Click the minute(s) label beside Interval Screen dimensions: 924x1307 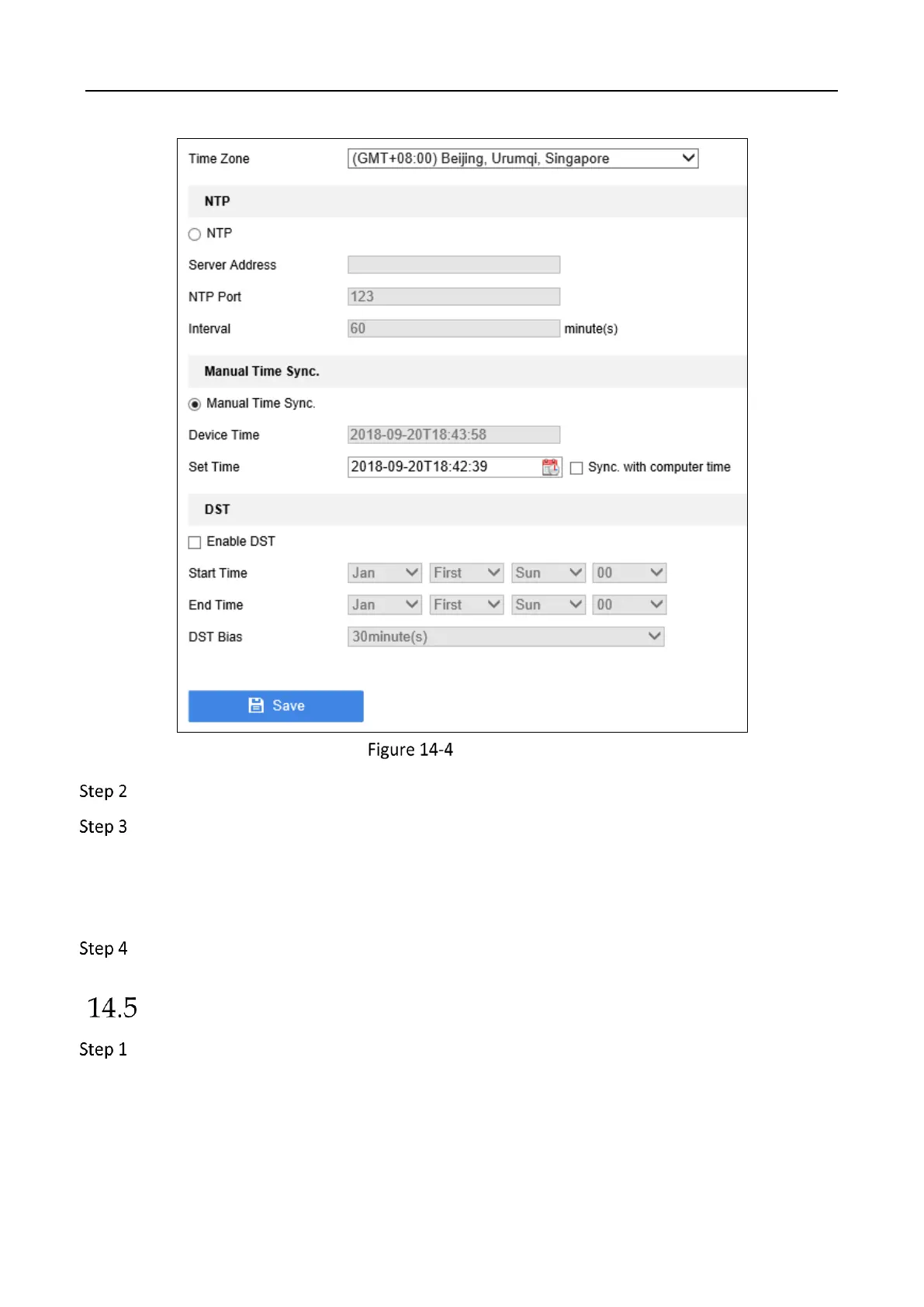(591, 329)
